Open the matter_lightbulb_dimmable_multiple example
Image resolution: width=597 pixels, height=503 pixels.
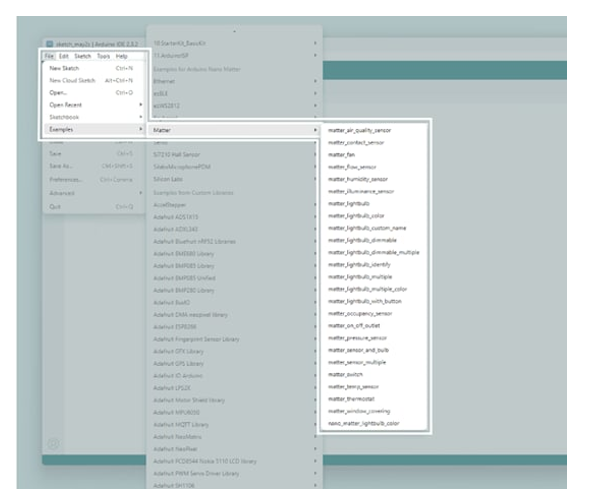pyautogui.click(x=375, y=252)
